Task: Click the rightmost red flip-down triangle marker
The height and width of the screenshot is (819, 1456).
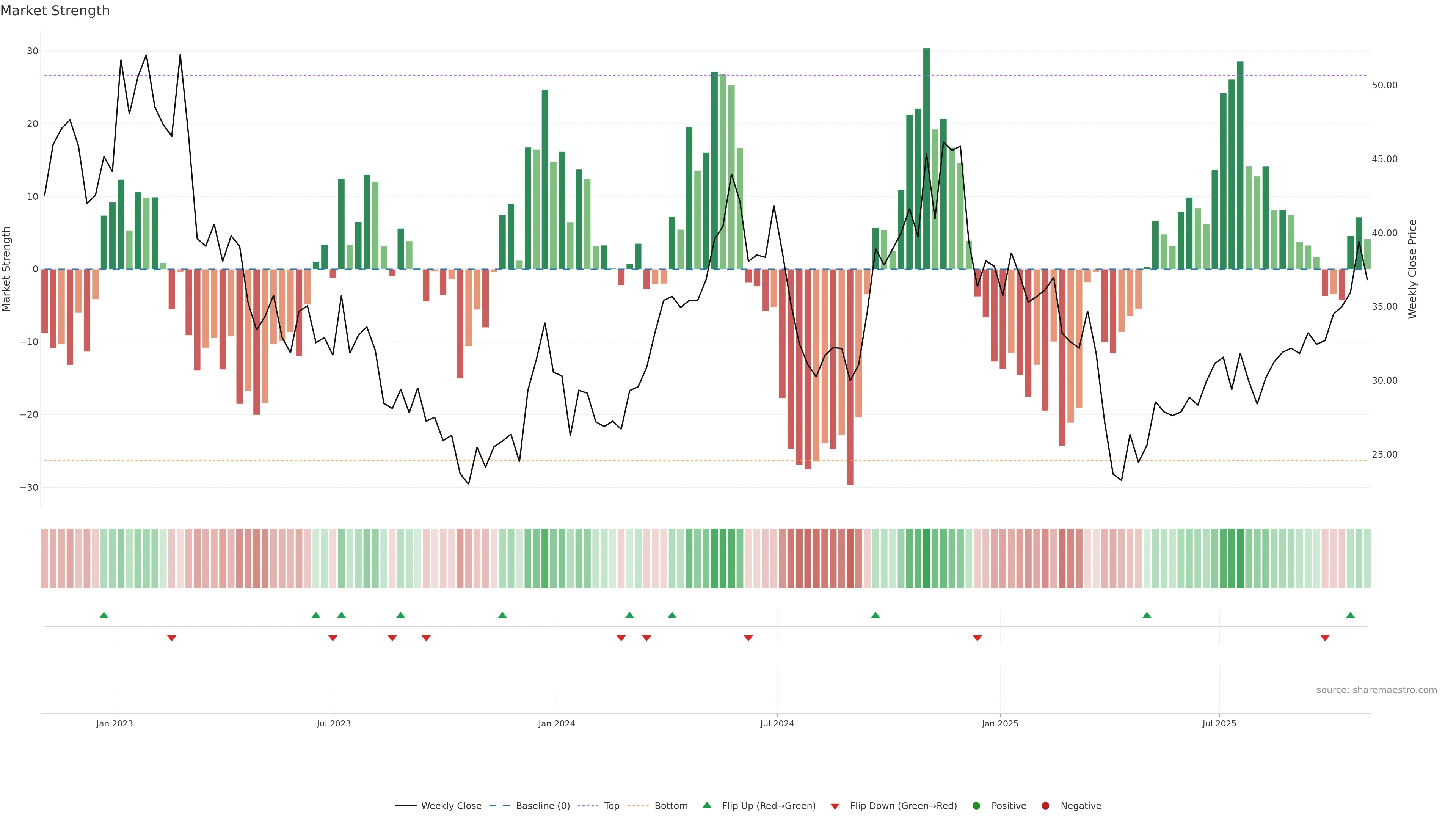Action: 1325,638
